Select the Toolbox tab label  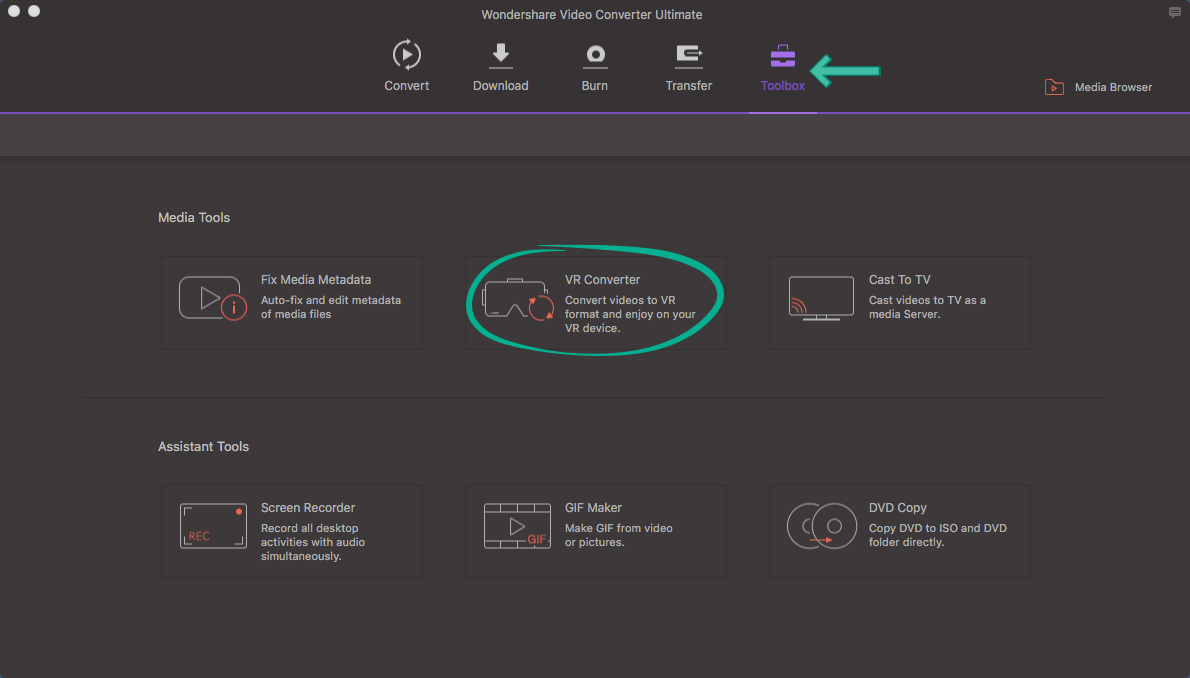click(782, 86)
